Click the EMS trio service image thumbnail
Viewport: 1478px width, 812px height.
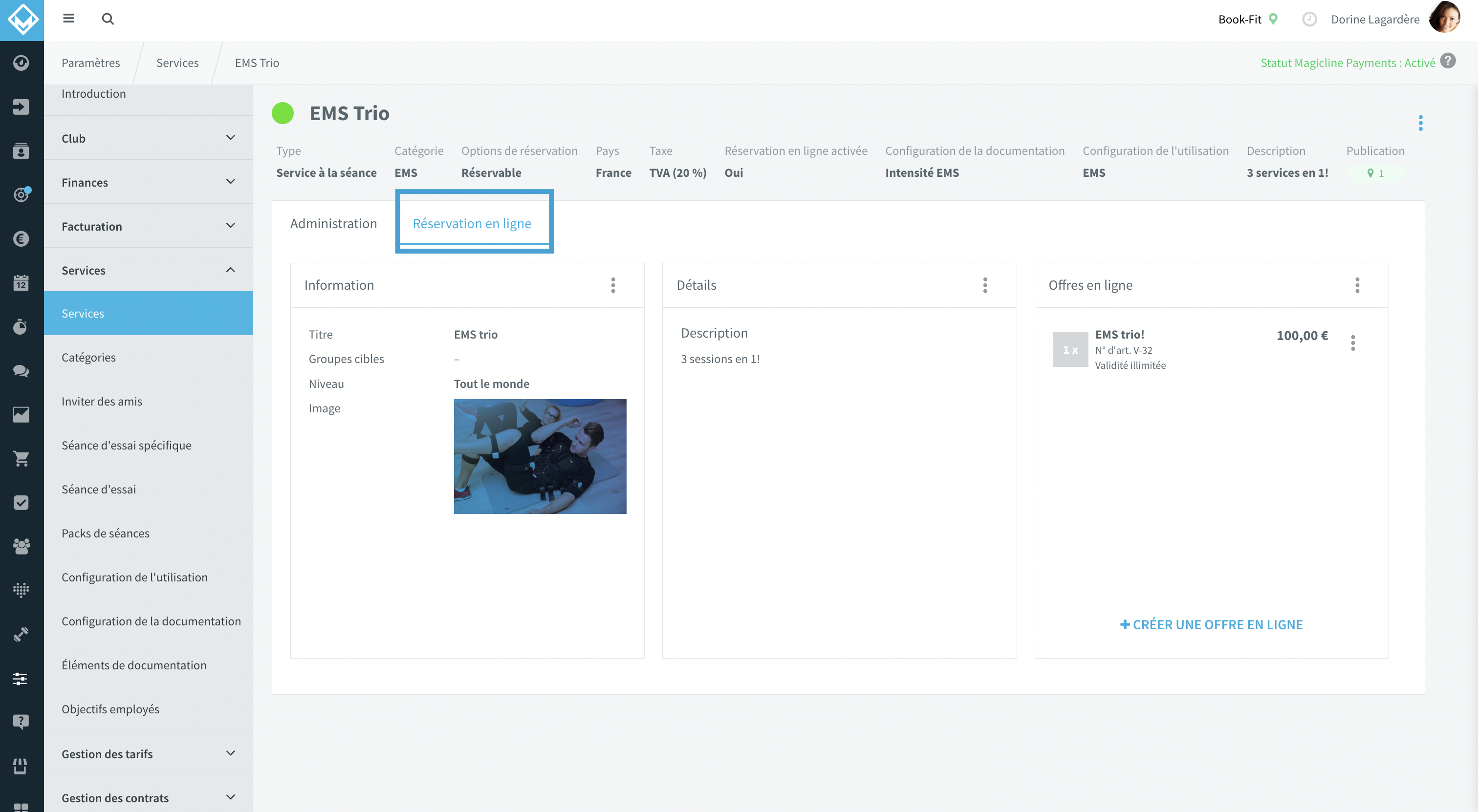(540, 456)
